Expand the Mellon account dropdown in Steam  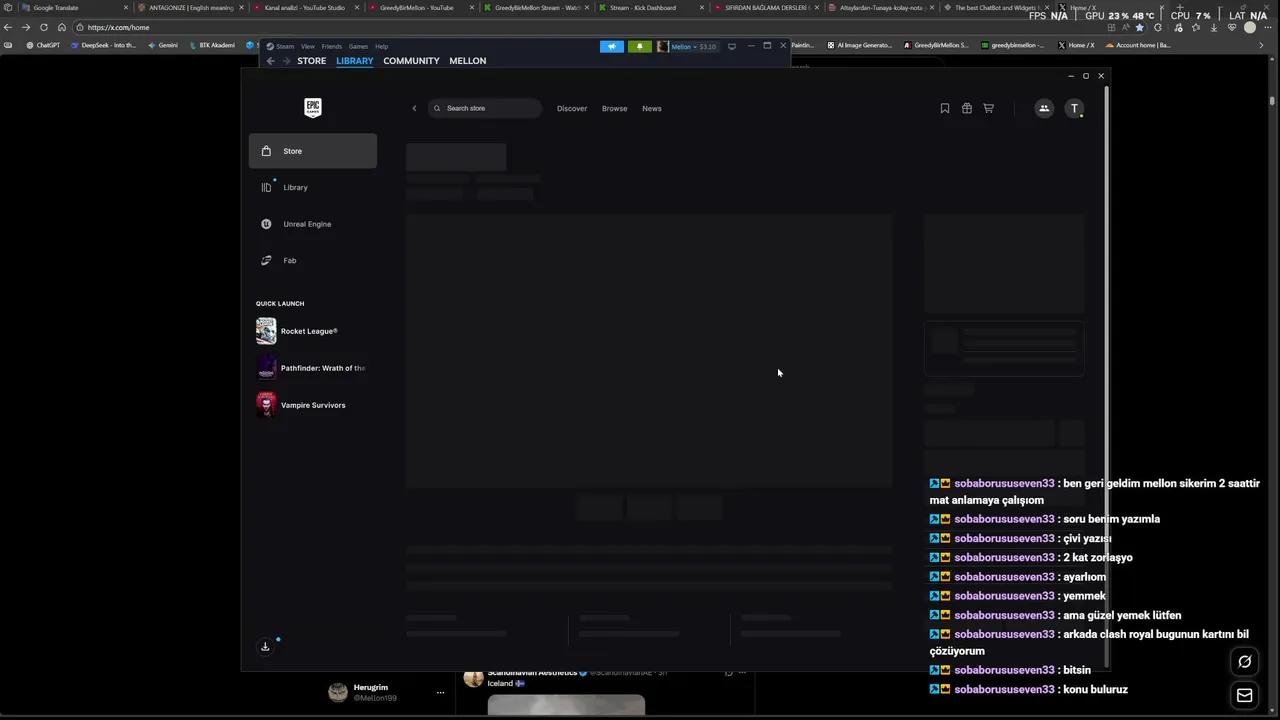click(x=688, y=46)
